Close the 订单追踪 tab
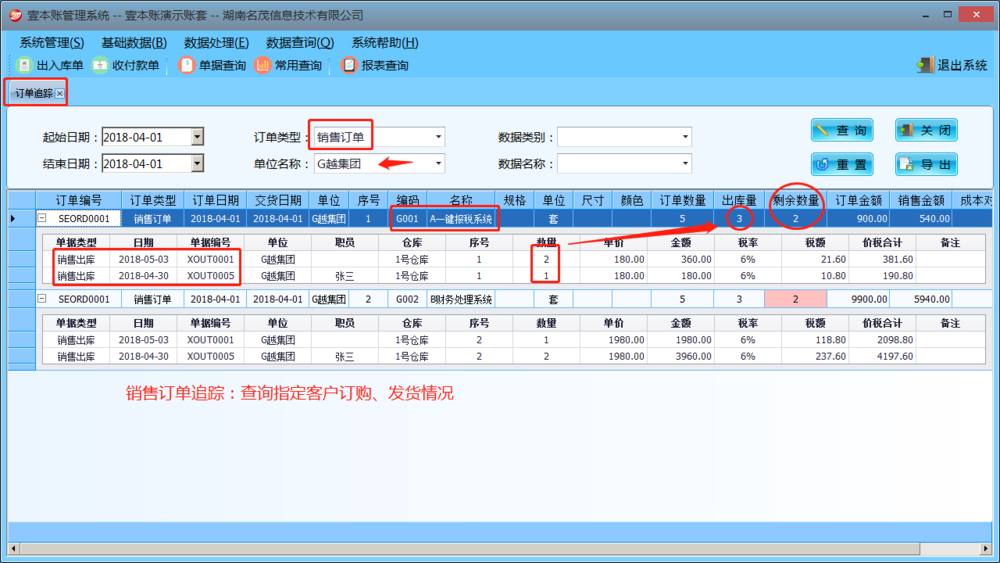 [59, 94]
